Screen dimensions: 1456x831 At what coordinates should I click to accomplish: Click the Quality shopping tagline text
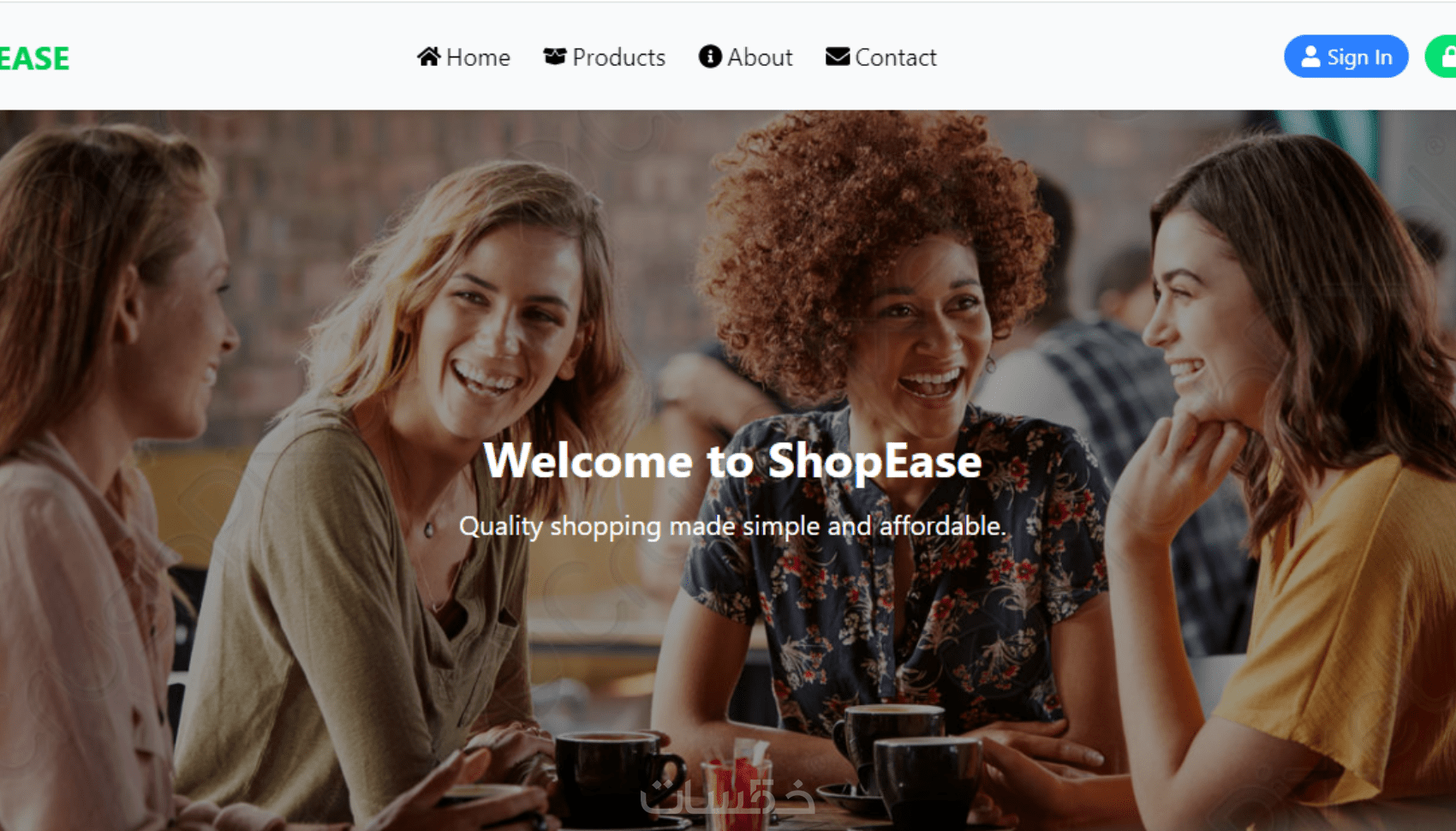pos(733,525)
